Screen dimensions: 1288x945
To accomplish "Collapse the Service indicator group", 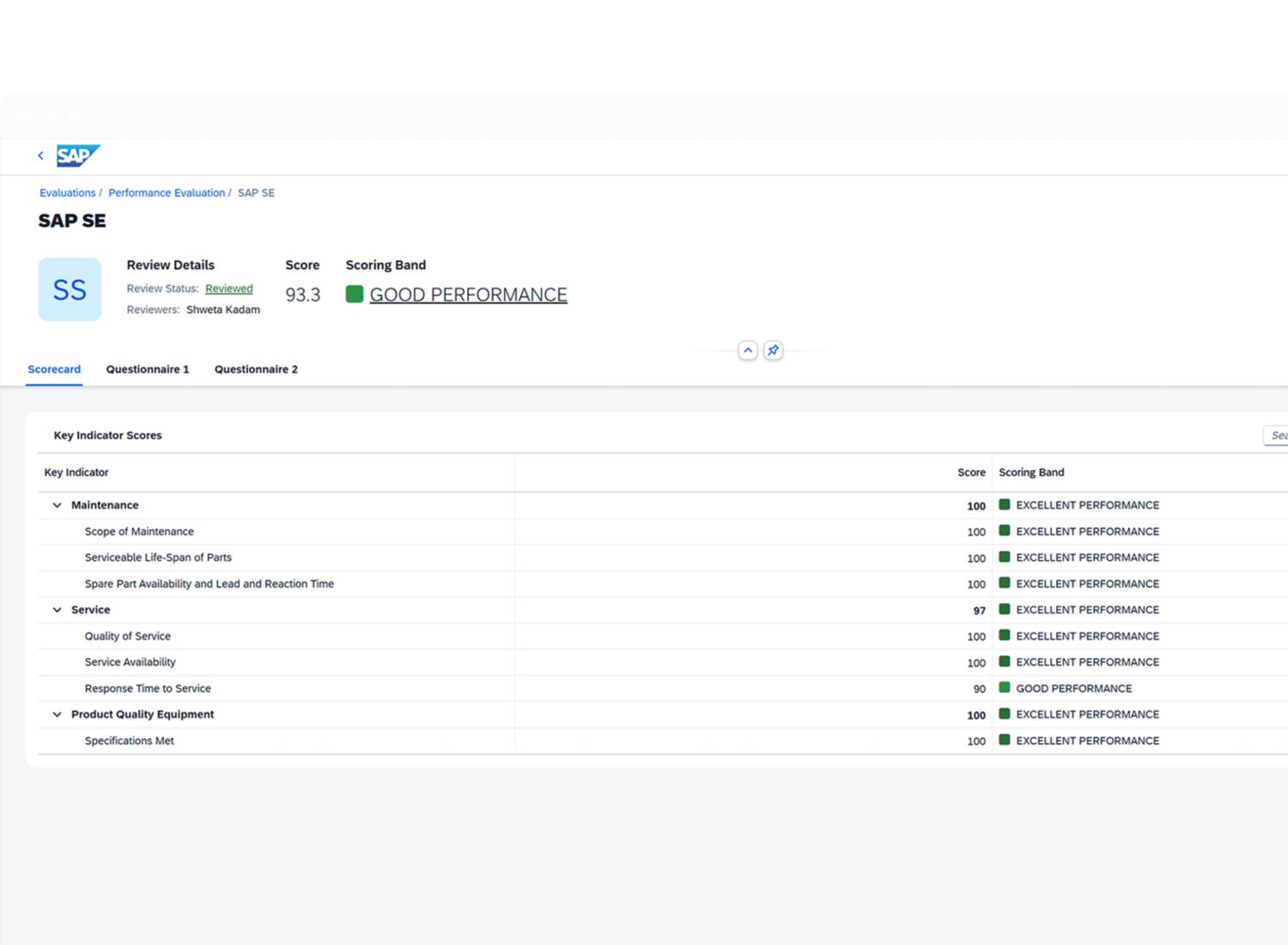I will click(x=58, y=610).
